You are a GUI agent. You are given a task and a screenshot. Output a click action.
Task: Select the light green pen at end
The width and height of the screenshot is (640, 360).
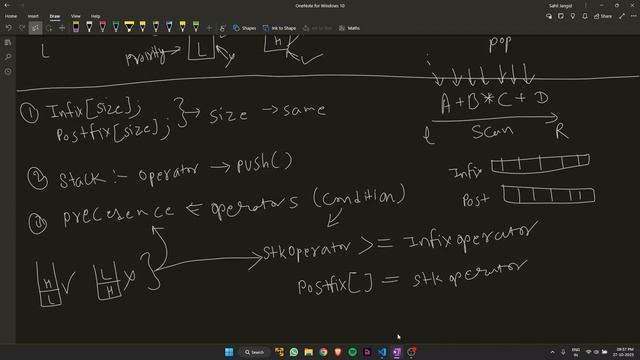pos(196,27)
